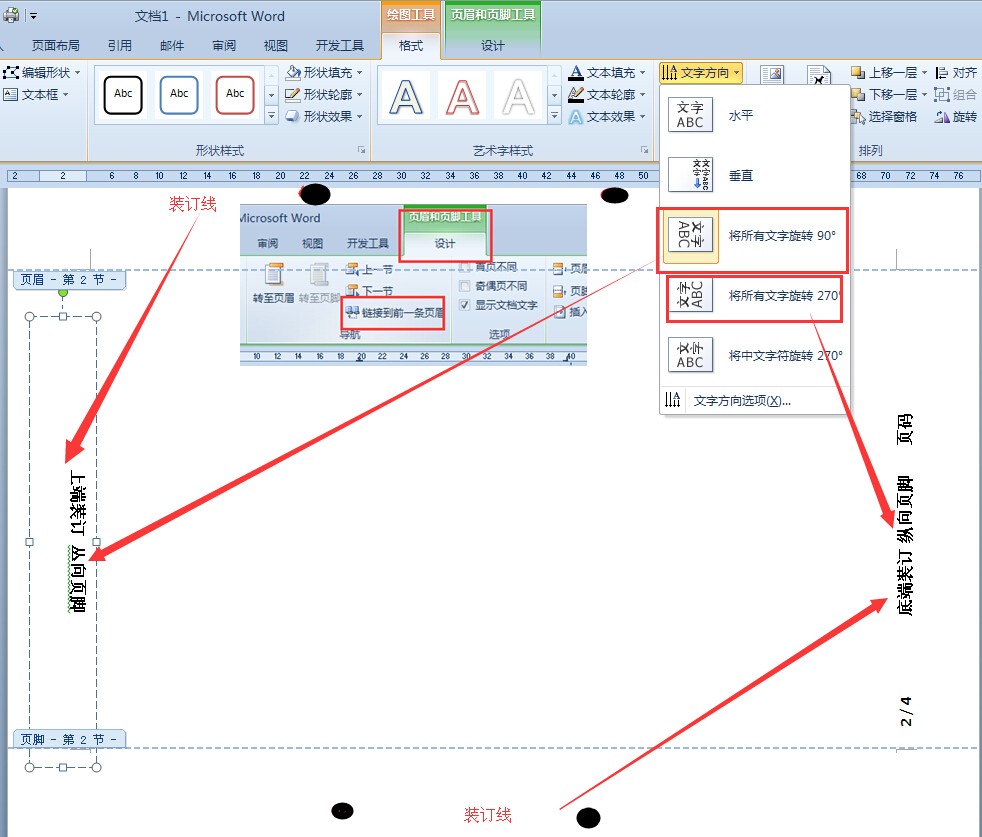
Task: Select the red outlined Abc shape style
Action: pyautogui.click(x=235, y=95)
